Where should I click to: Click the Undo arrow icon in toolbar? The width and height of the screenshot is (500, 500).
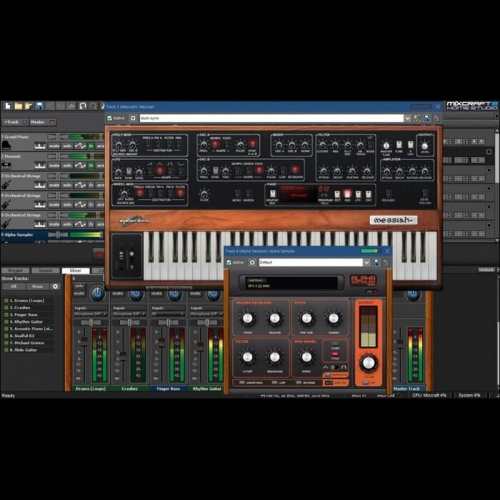(83, 106)
